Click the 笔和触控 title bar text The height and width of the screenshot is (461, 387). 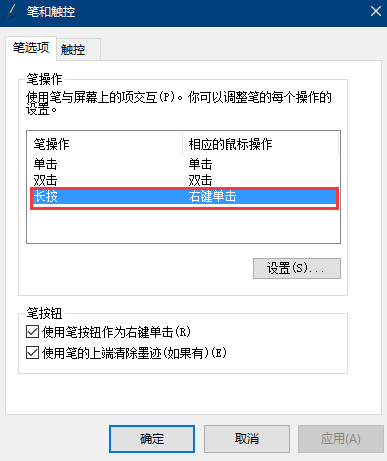click(51, 12)
